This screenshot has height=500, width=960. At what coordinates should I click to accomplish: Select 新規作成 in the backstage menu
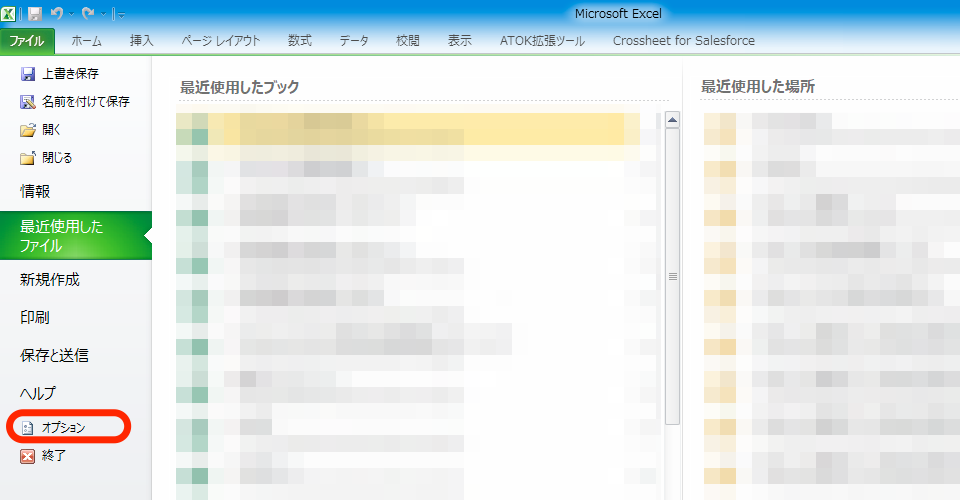[x=50, y=280]
